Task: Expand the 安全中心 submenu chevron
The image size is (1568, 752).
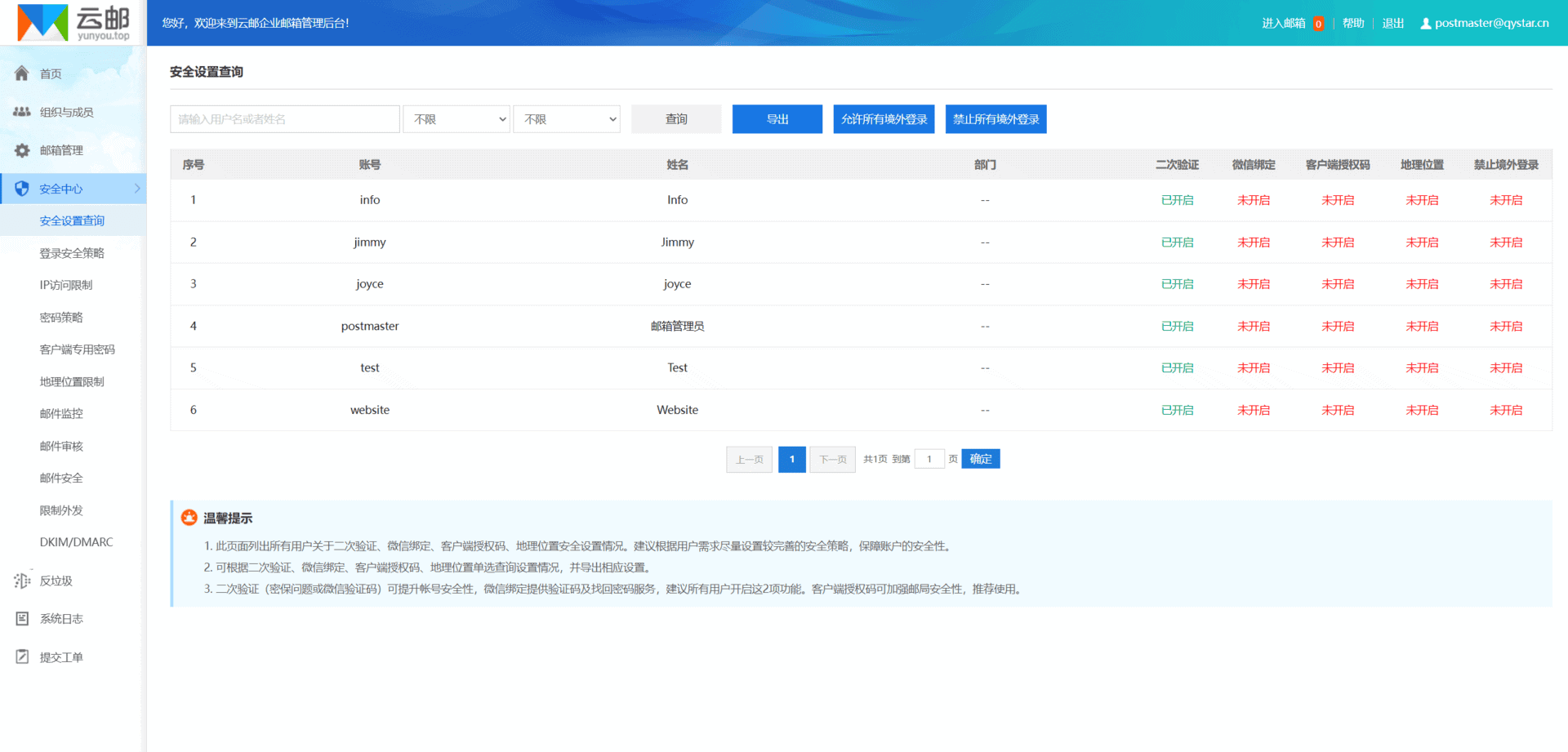Action: (x=137, y=189)
